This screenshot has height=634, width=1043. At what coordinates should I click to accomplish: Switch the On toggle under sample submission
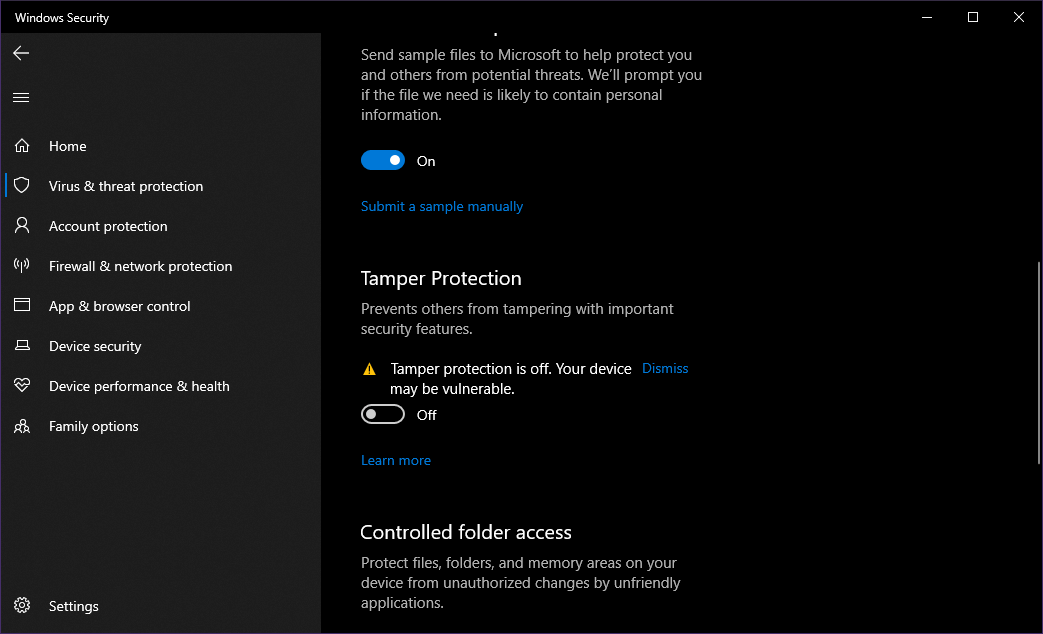(383, 160)
